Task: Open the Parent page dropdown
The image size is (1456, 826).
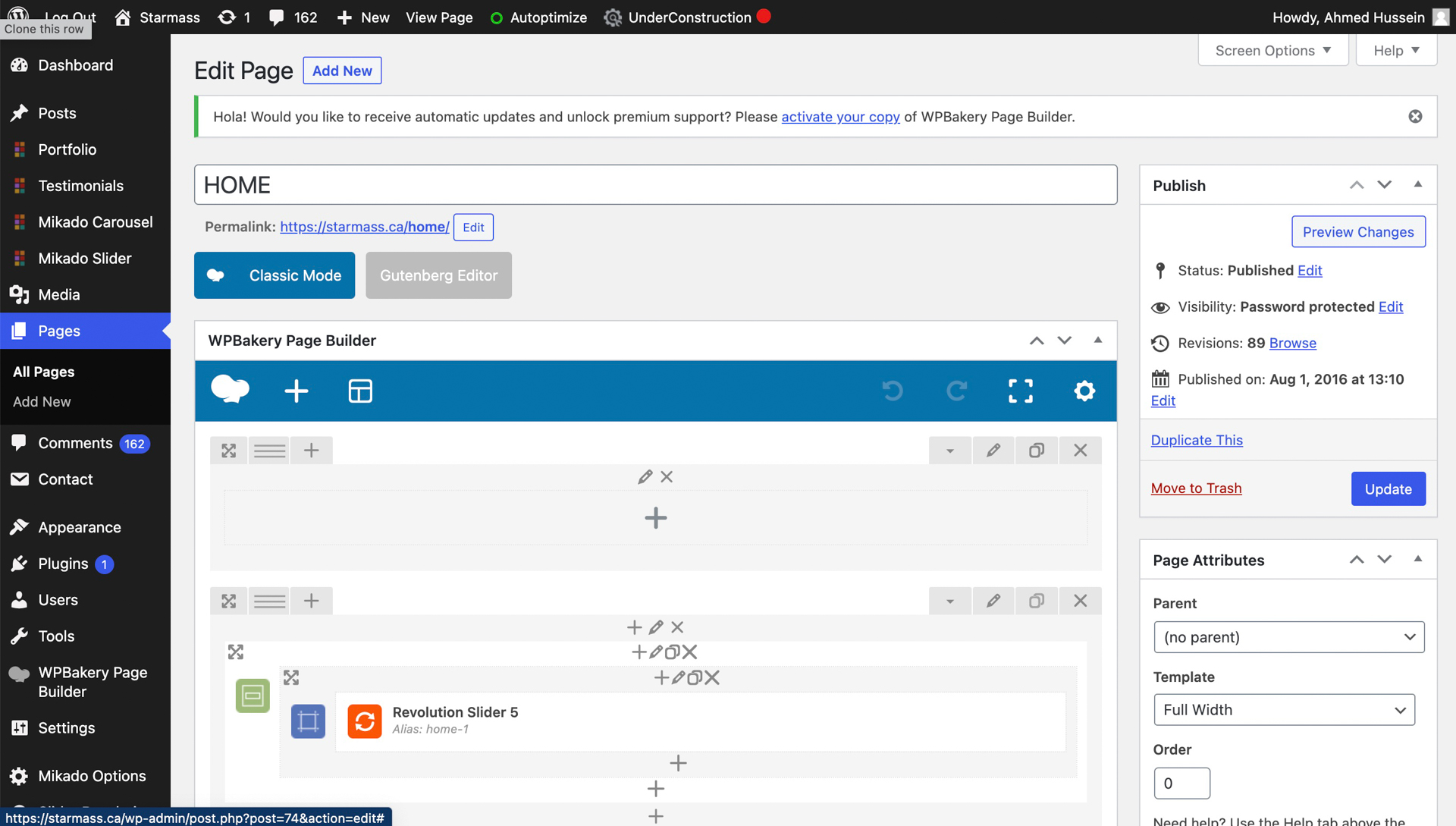Action: pos(1288,637)
